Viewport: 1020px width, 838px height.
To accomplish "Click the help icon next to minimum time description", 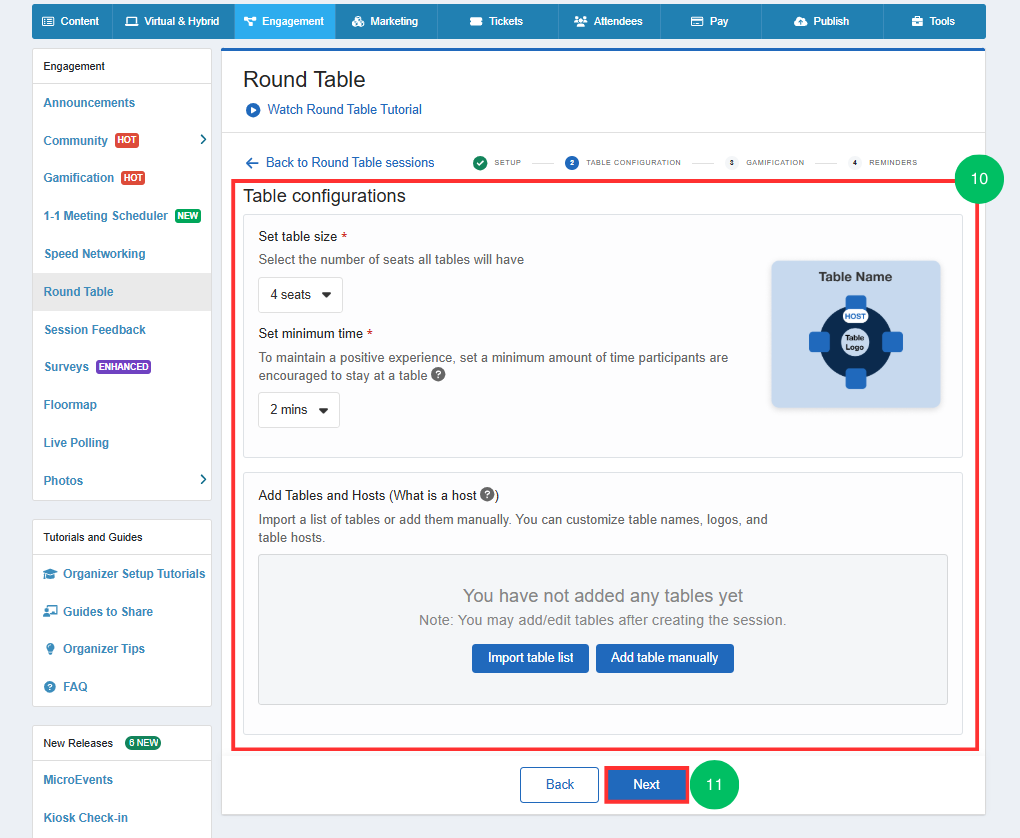I will (438, 375).
